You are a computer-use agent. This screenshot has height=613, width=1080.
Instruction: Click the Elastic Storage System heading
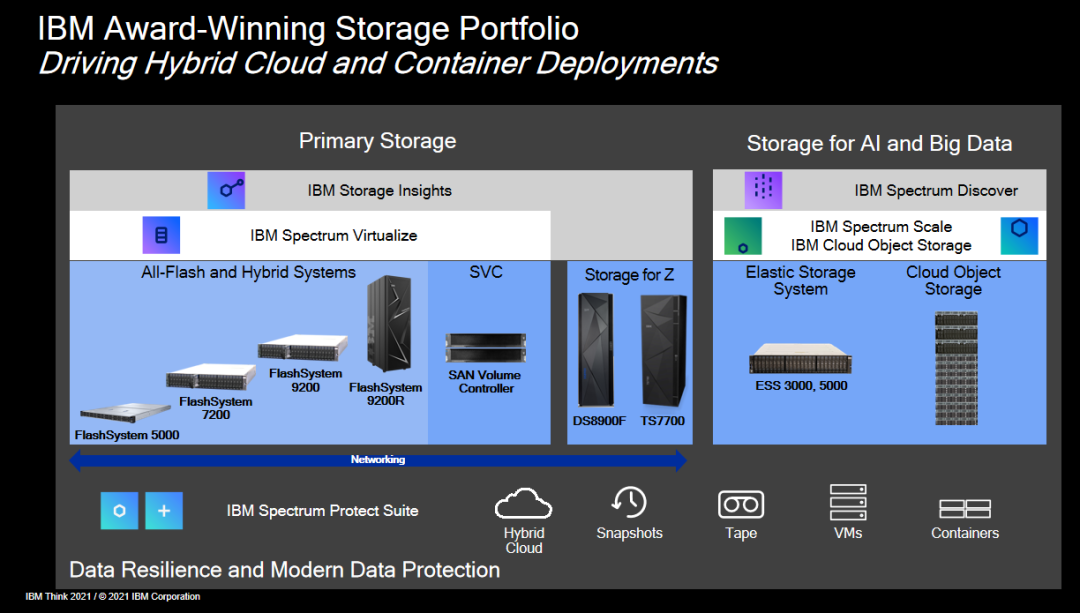[x=800, y=281]
